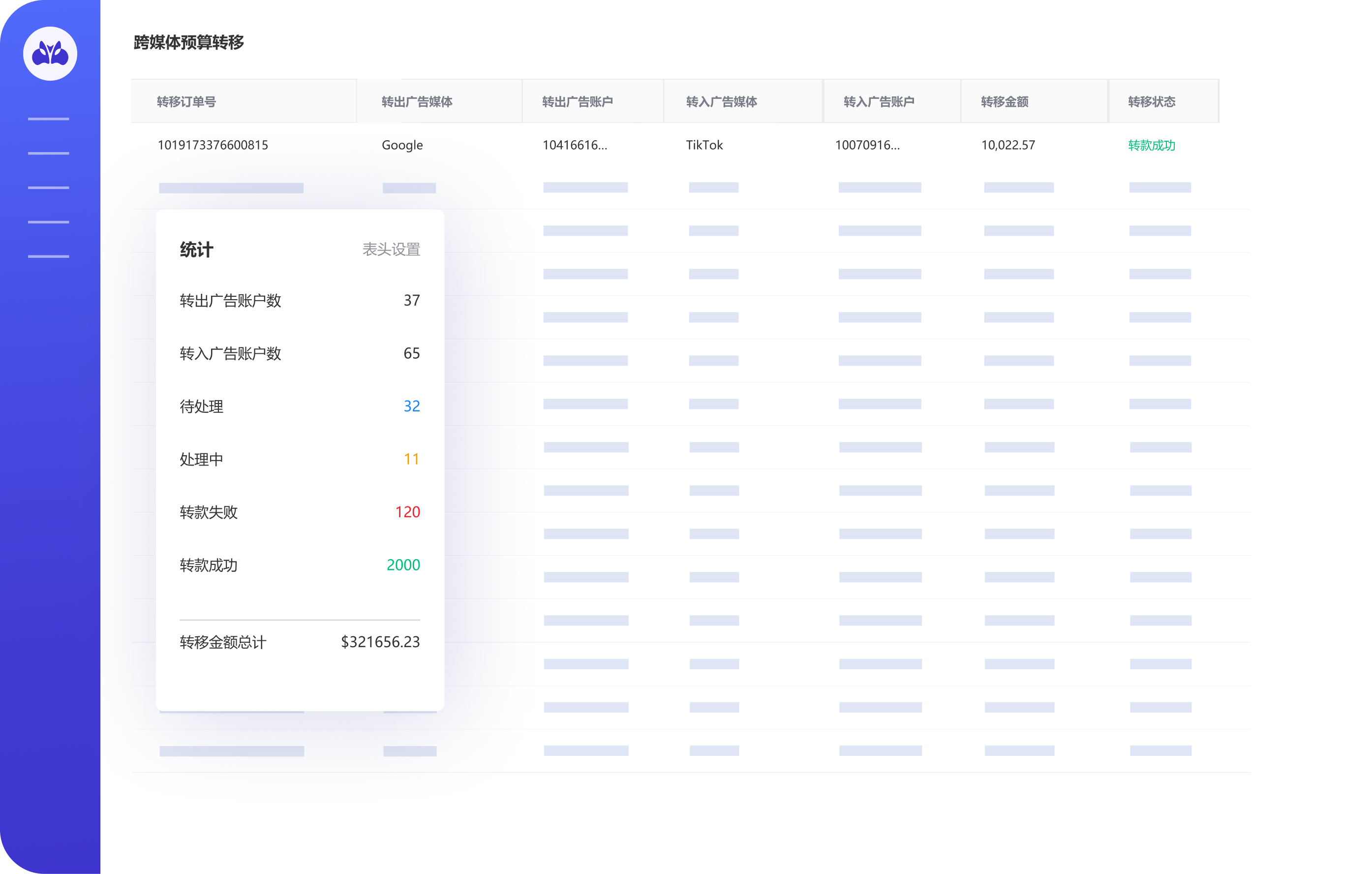Click the 转出广告媒体 column header
Screen dimensions: 1372x874
[417, 101]
